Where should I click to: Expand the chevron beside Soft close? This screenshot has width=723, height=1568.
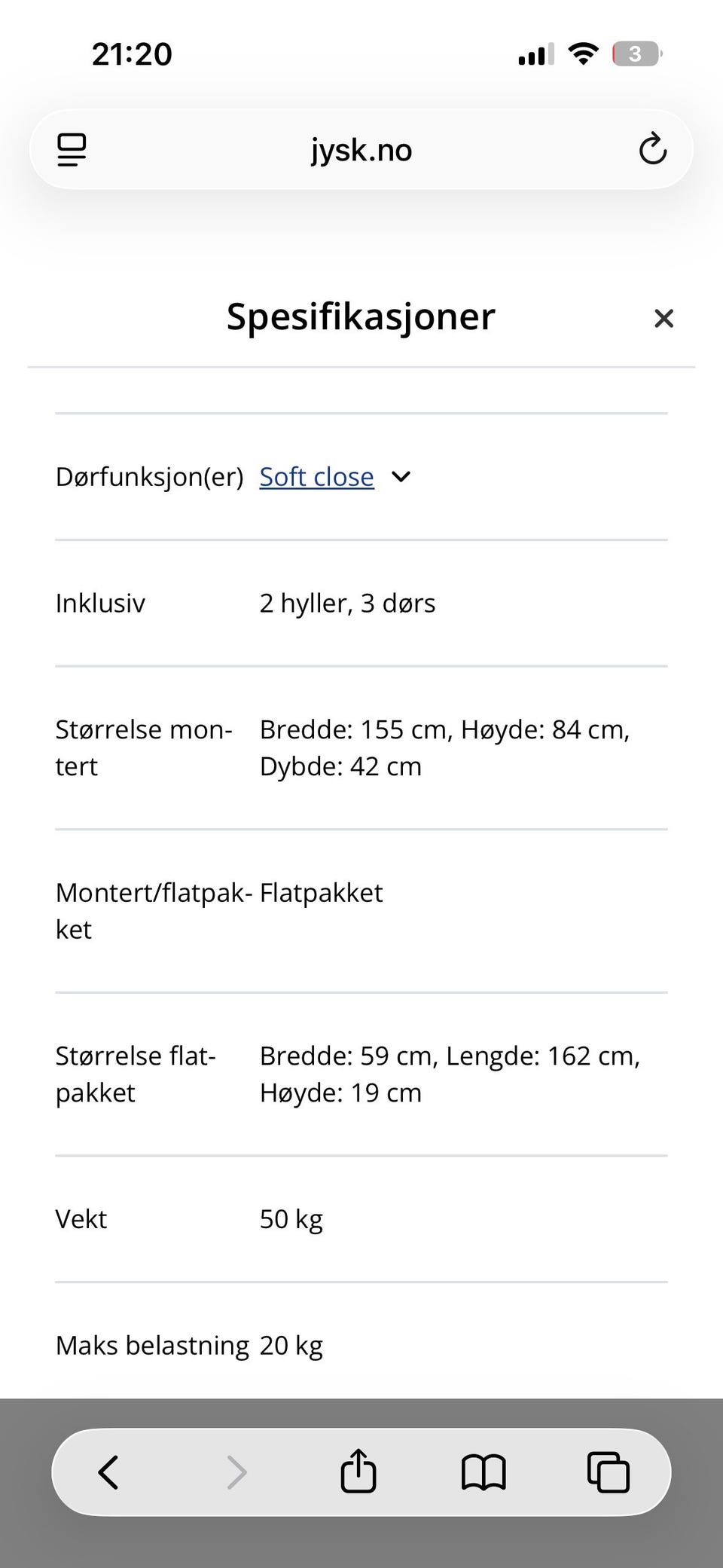tap(401, 477)
